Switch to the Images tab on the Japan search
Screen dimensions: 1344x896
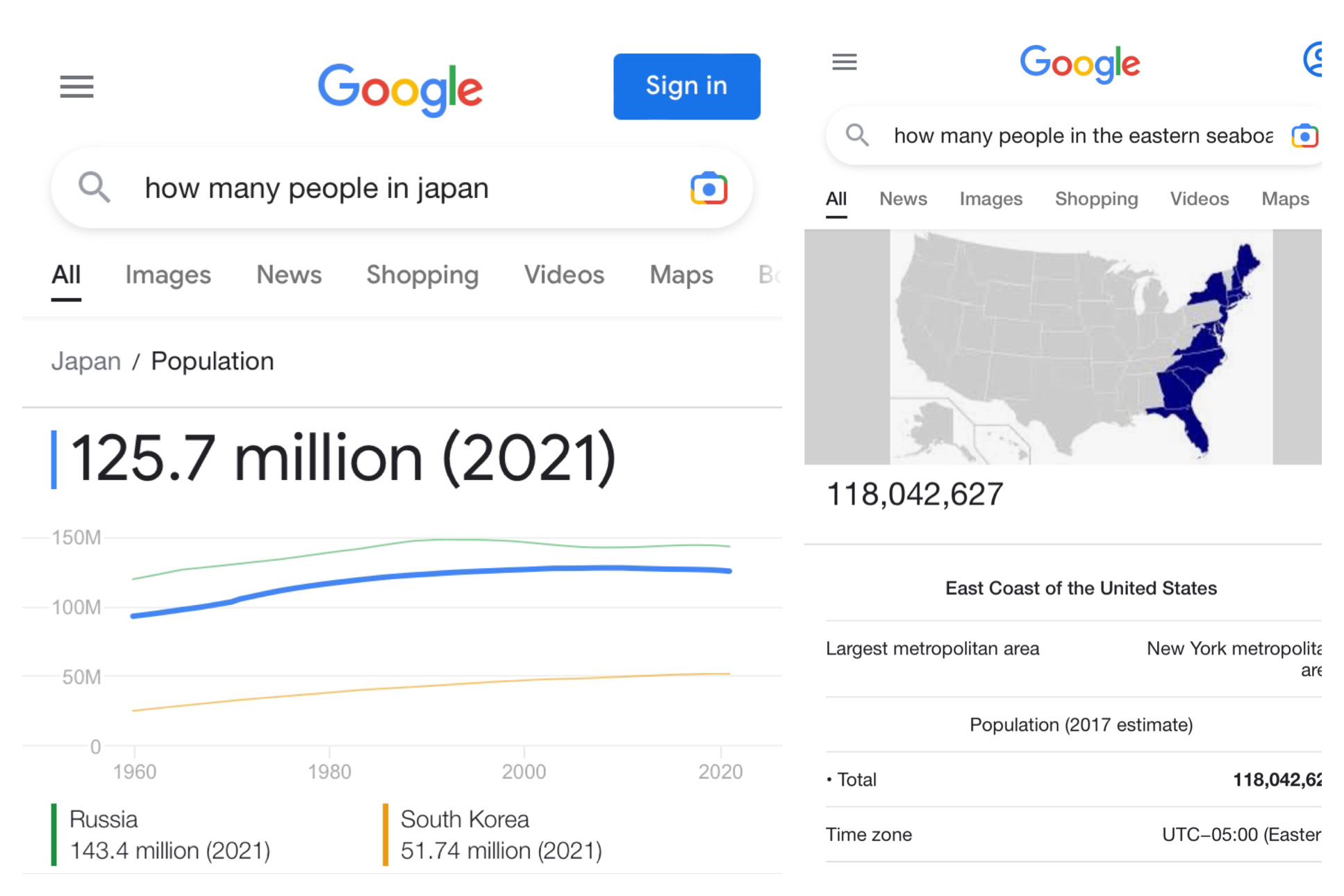pyautogui.click(x=167, y=275)
